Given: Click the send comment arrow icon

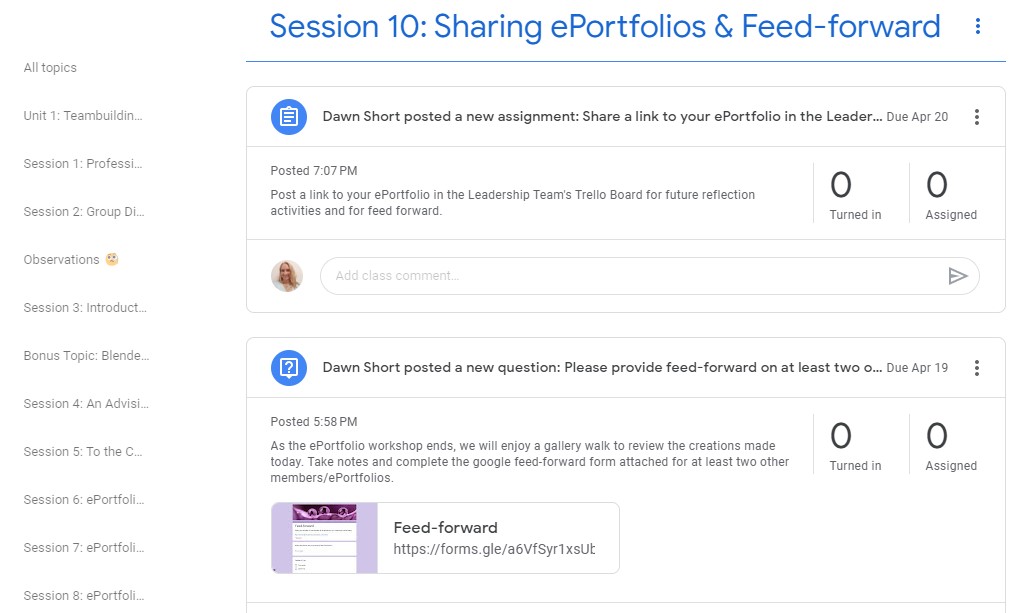Looking at the screenshot, I should (957, 276).
